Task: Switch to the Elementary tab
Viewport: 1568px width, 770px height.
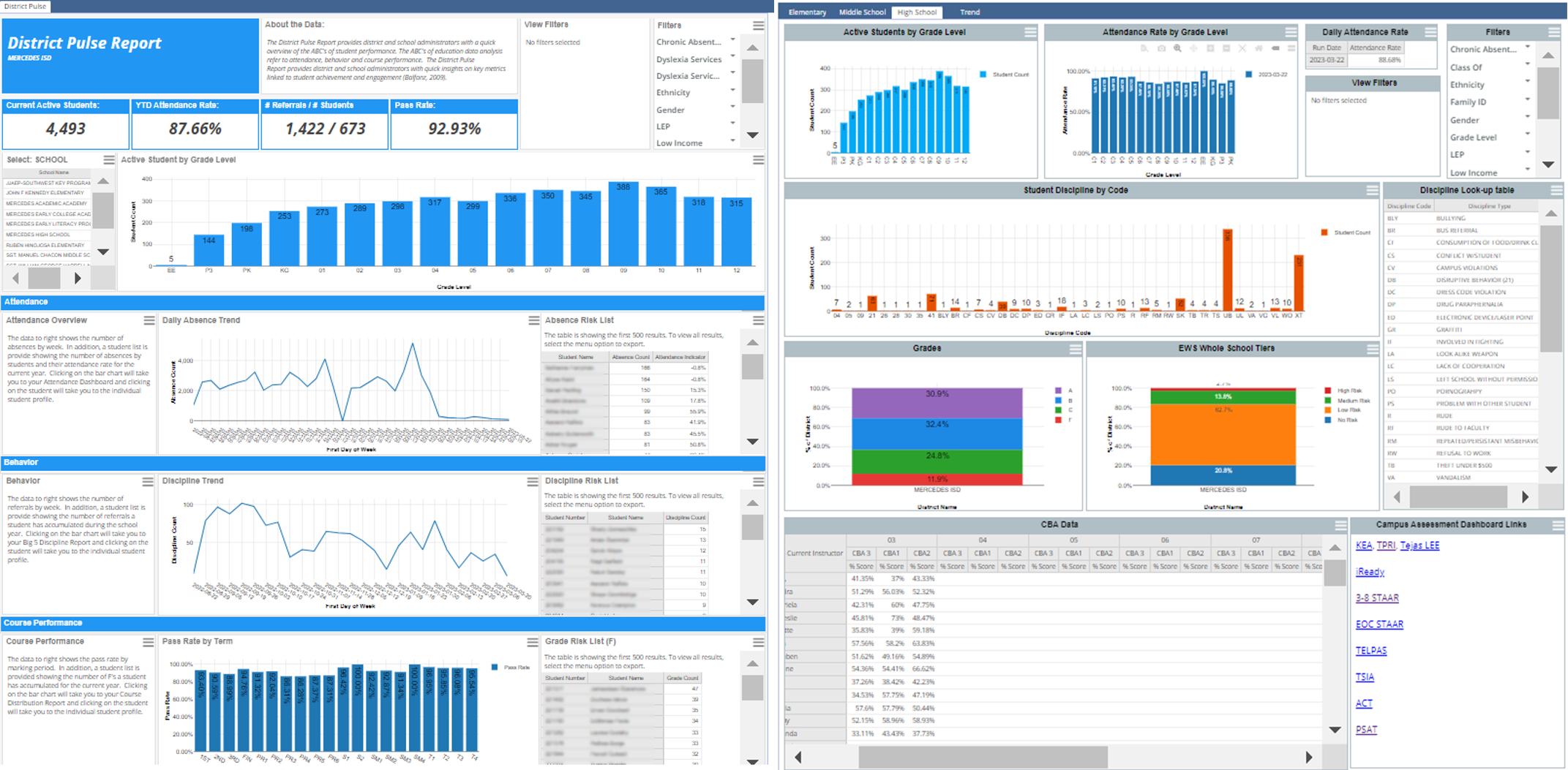Action: pyautogui.click(x=807, y=12)
